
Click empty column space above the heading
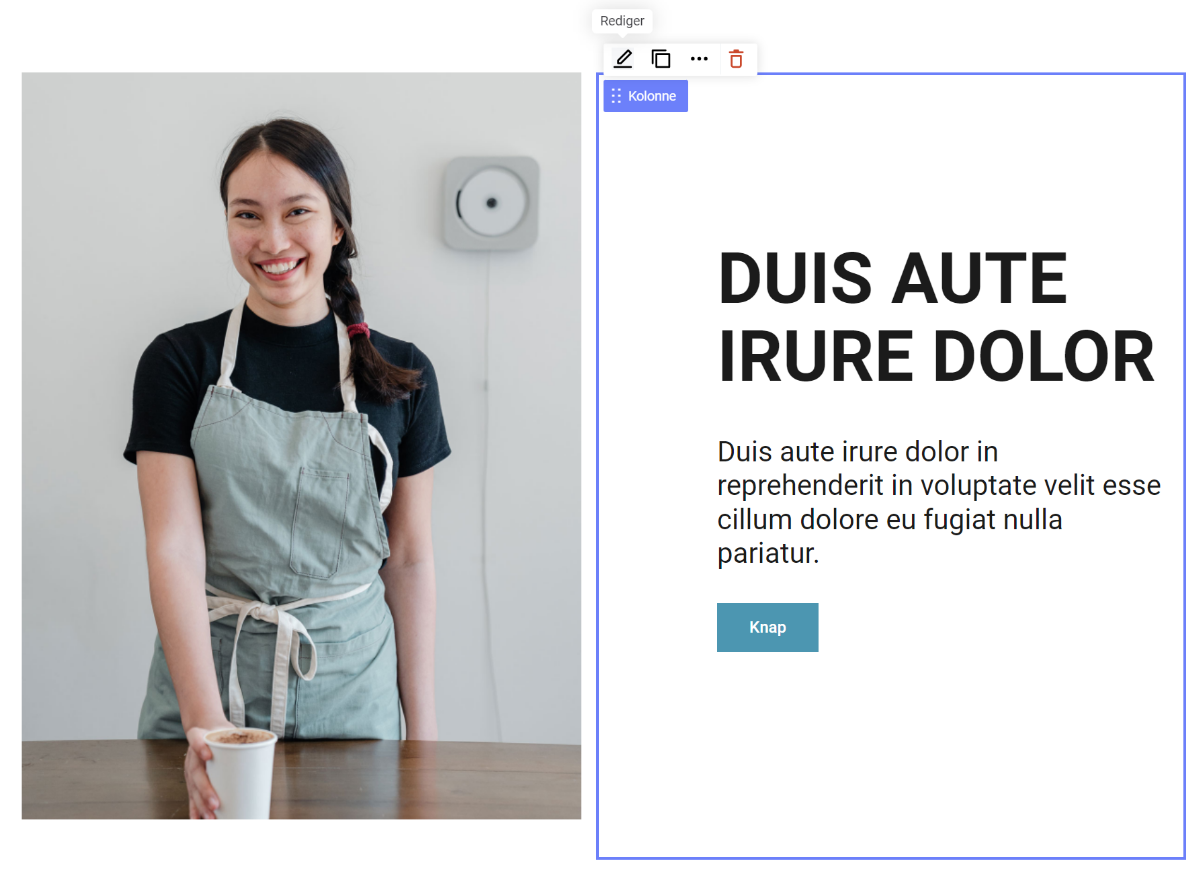(890, 170)
